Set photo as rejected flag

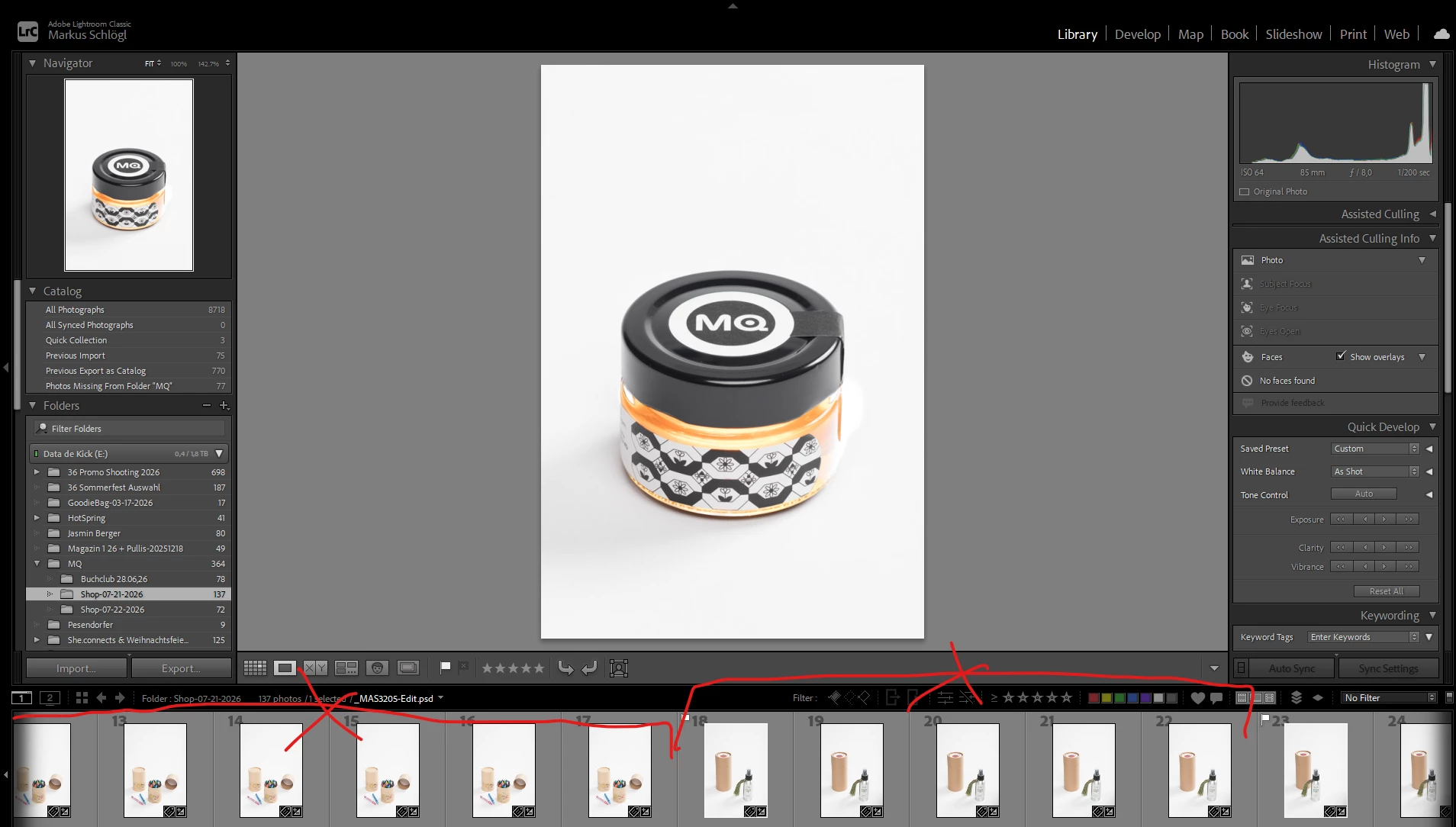463,668
